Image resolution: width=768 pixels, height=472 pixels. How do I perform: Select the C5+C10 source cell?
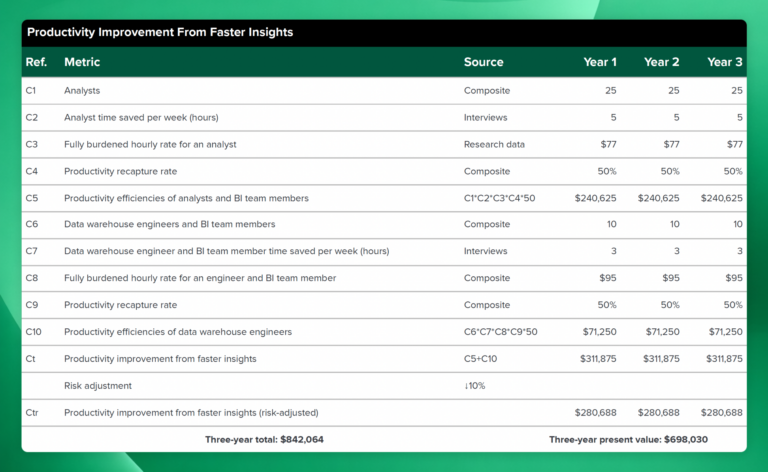480,359
